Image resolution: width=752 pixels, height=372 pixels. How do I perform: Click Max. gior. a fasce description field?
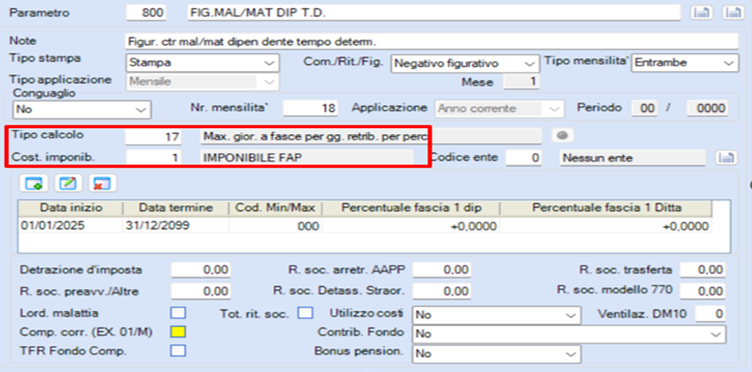[371, 137]
